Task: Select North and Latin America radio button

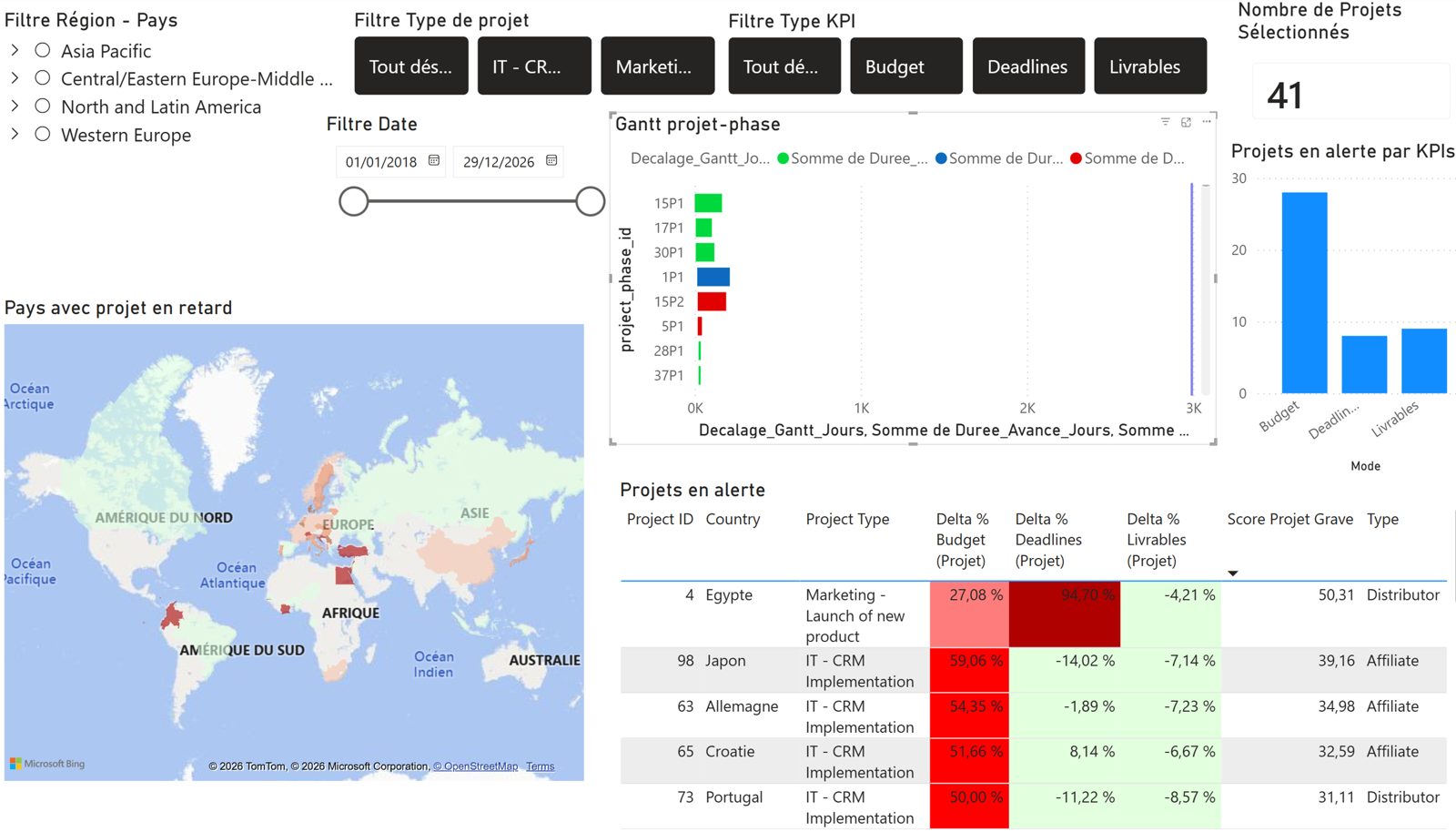Action: click(43, 107)
